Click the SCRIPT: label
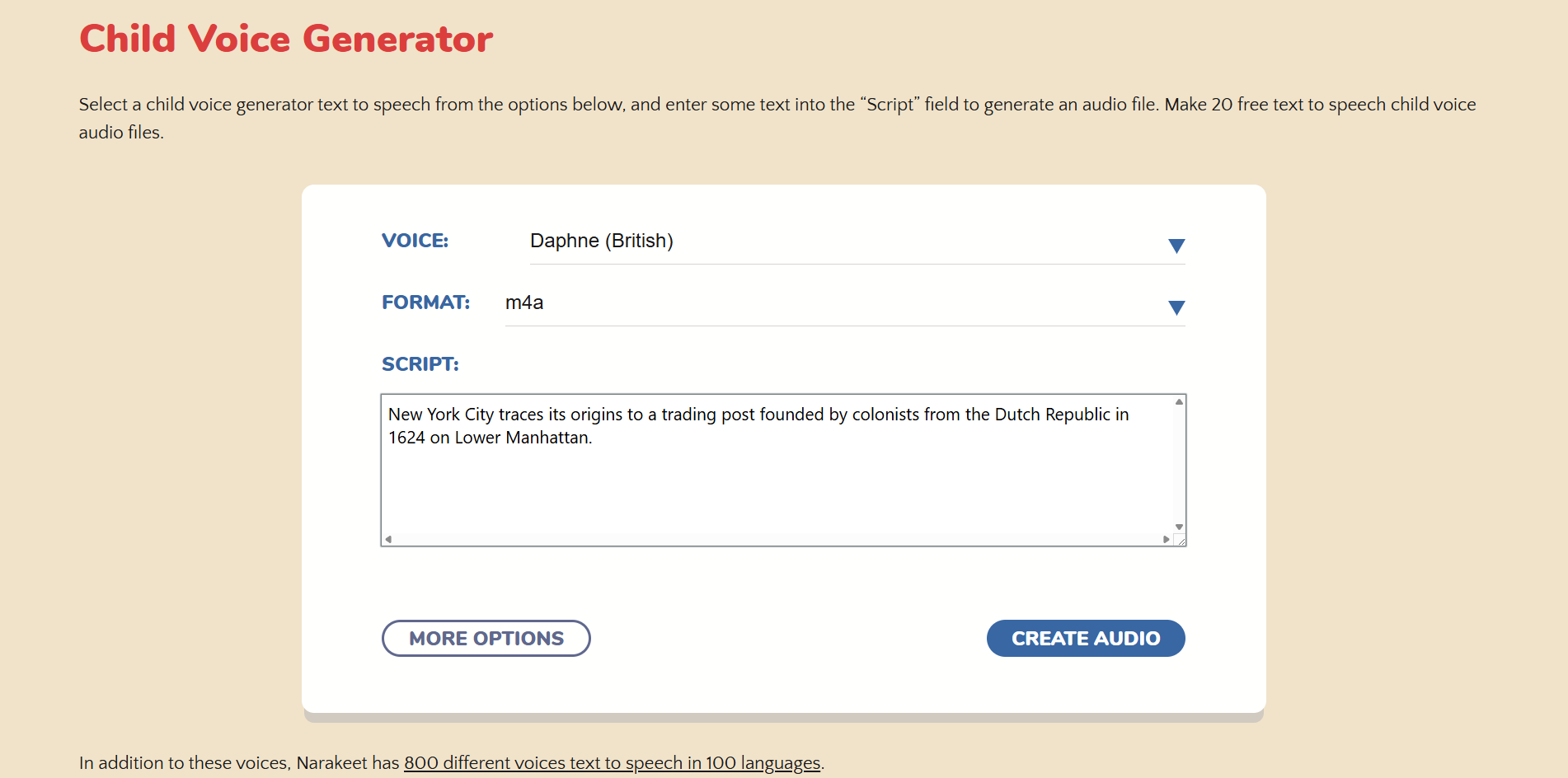This screenshot has width=1568, height=778. tap(420, 363)
